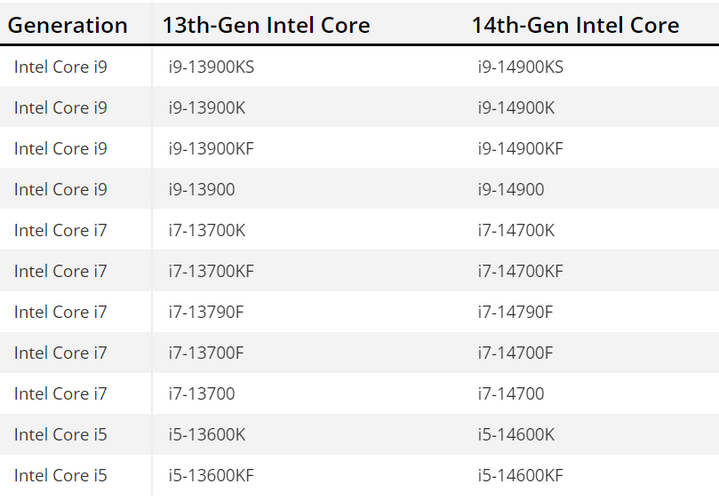Select the i9-13900KS cell
The image size is (719, 500).
[212, 67]
